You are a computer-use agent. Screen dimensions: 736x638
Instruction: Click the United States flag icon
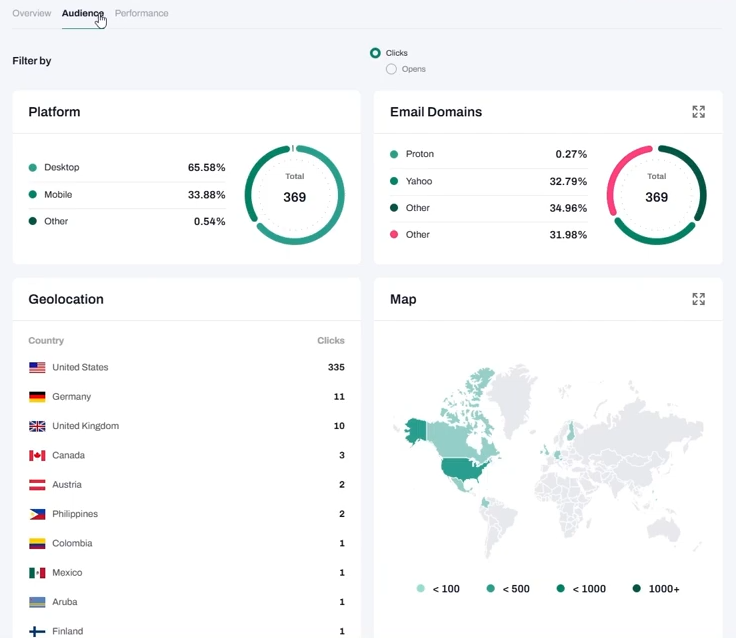[37, 368]
